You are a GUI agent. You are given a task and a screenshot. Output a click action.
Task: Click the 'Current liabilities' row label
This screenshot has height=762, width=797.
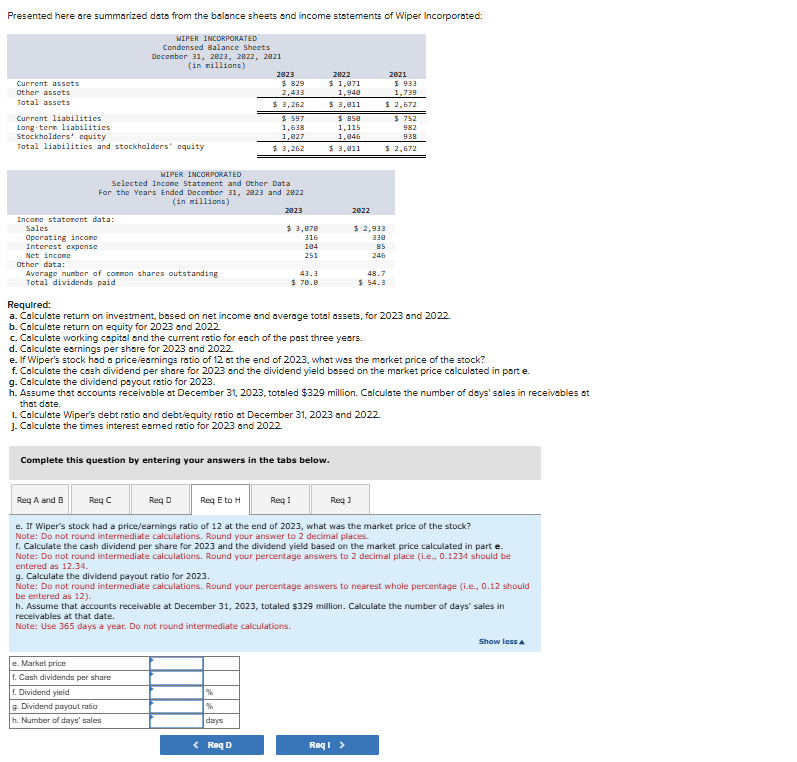tap(59, 118)
